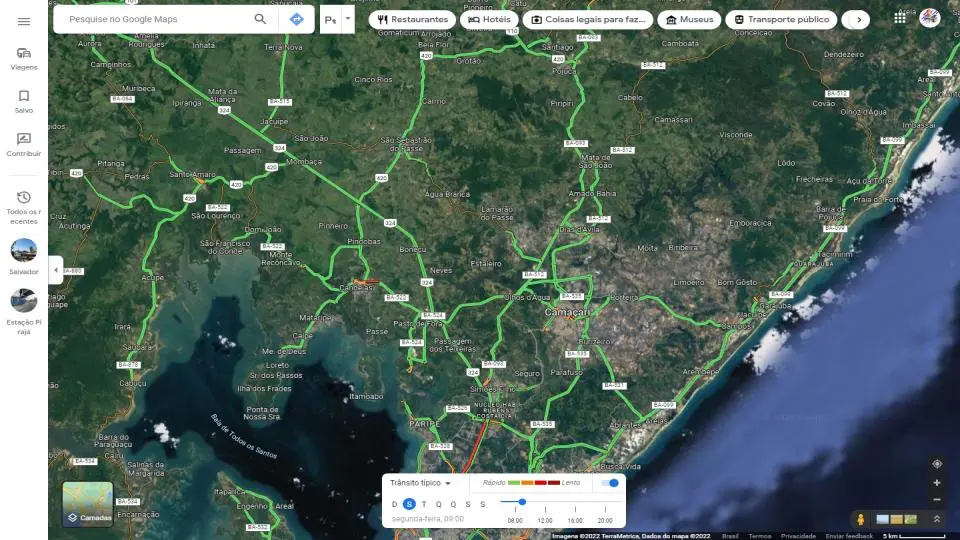Click the traffic time-of-day slider handle
Screen dimensions: 960x540
522,502
